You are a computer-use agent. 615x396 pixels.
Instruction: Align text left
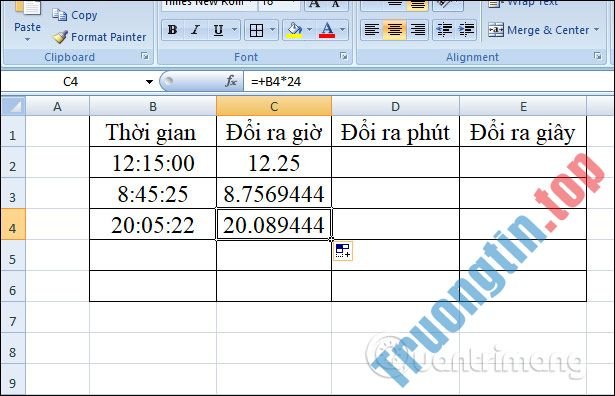371,30
